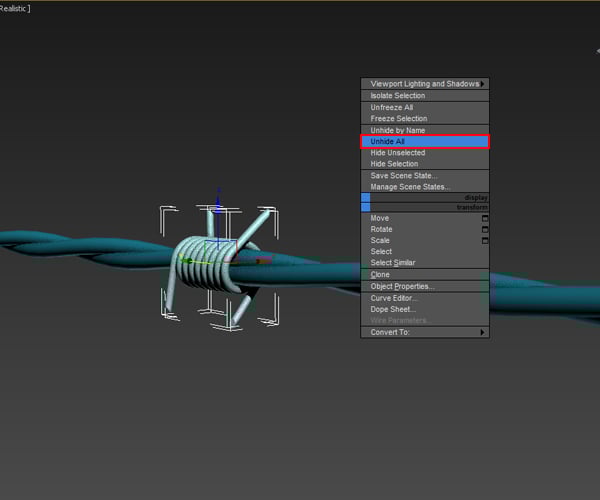The height and width of the screenshot is (500, 600).
Task: Click the transform quad header
Action: (x=425, y=207)
